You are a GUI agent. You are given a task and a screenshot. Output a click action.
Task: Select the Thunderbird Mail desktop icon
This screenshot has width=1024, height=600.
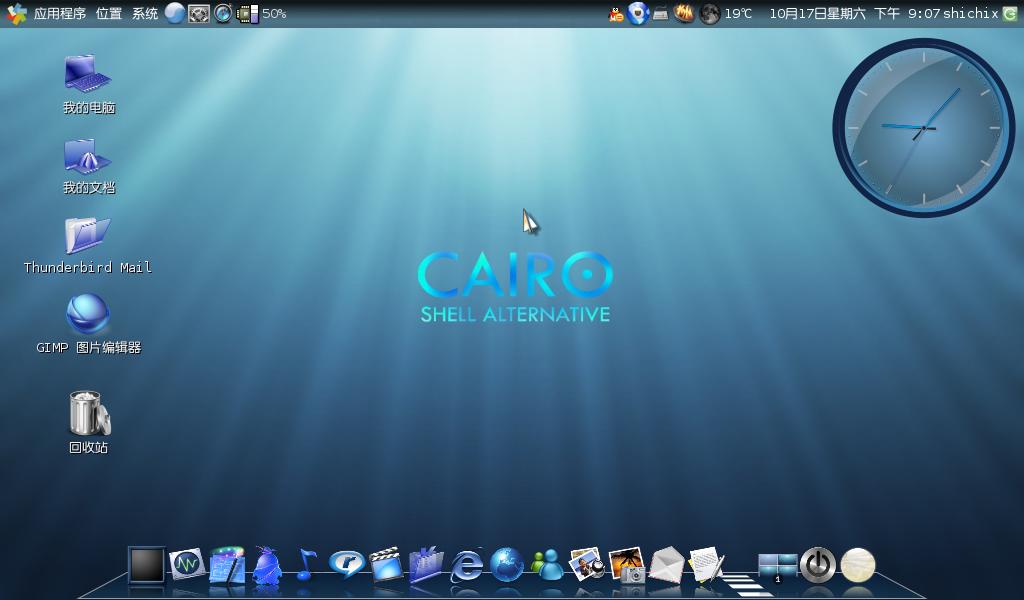click(88, 245)
